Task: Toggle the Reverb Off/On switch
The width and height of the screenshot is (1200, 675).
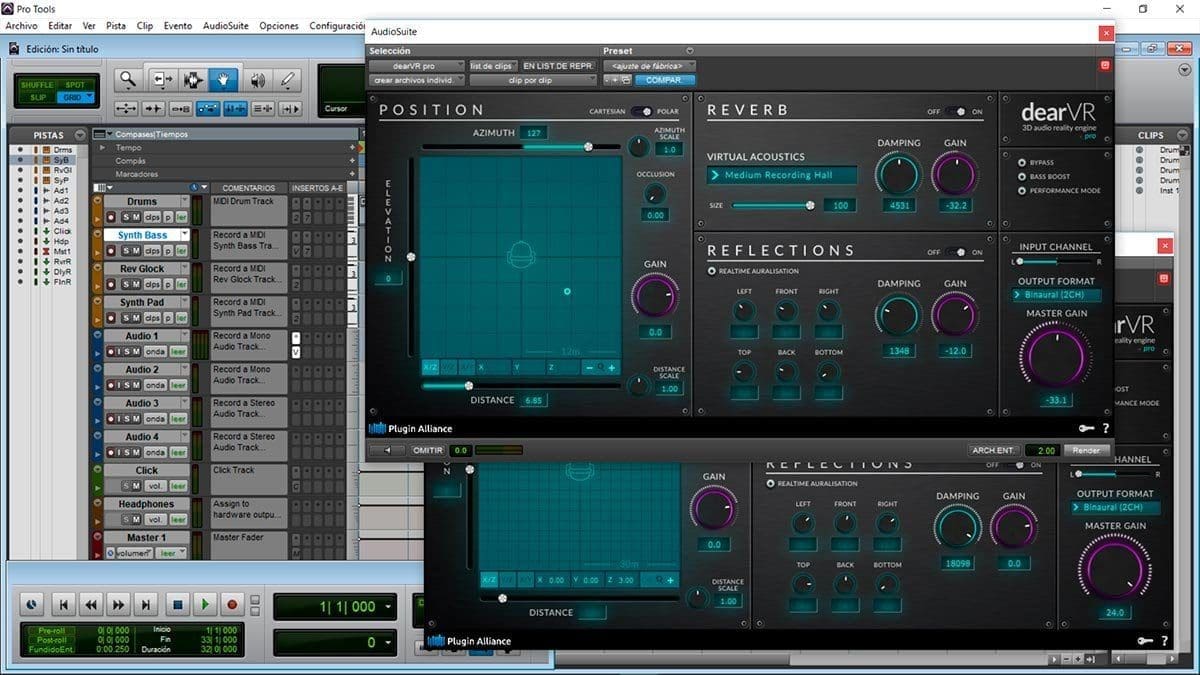Action: [957, 112]
